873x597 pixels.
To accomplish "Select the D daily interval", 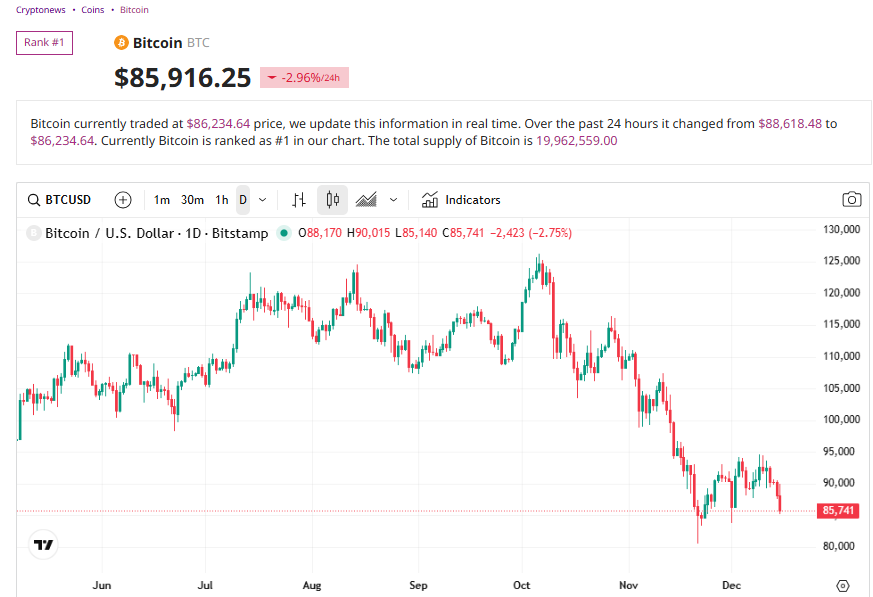I will click(243, 200).
